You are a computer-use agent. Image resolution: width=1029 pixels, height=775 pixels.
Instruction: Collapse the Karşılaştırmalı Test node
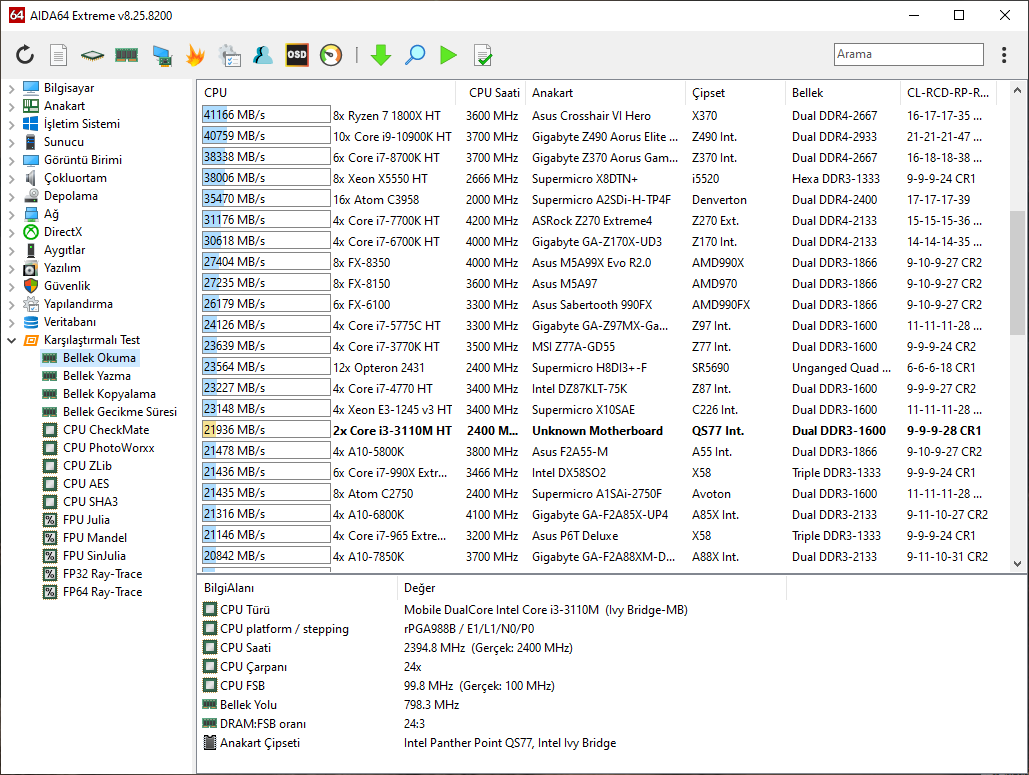click(x=11, y=340)
